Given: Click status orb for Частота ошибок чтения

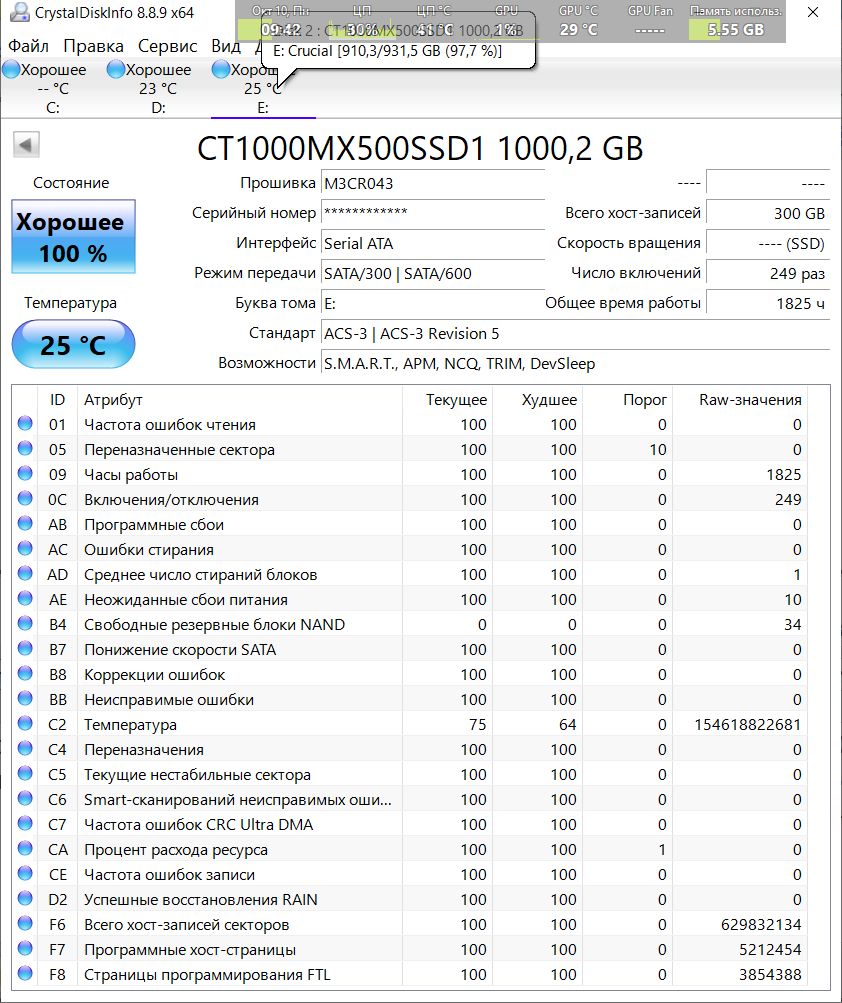Looking at the screenshot, I should (25, 425).
